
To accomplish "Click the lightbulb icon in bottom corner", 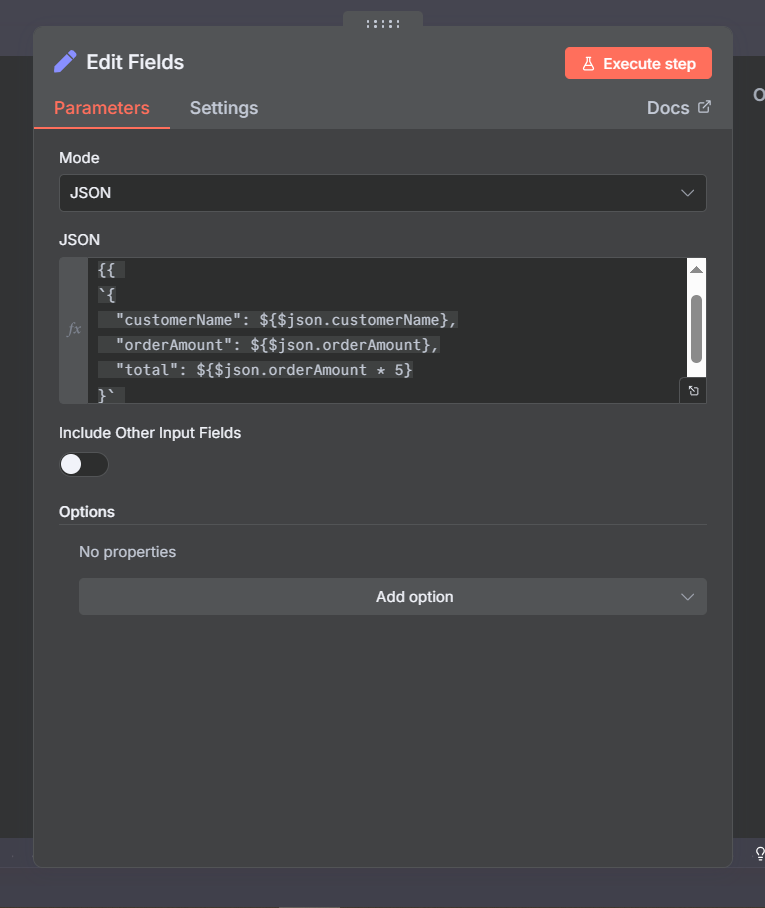I will pyautogui.click(x=759, y=853).
